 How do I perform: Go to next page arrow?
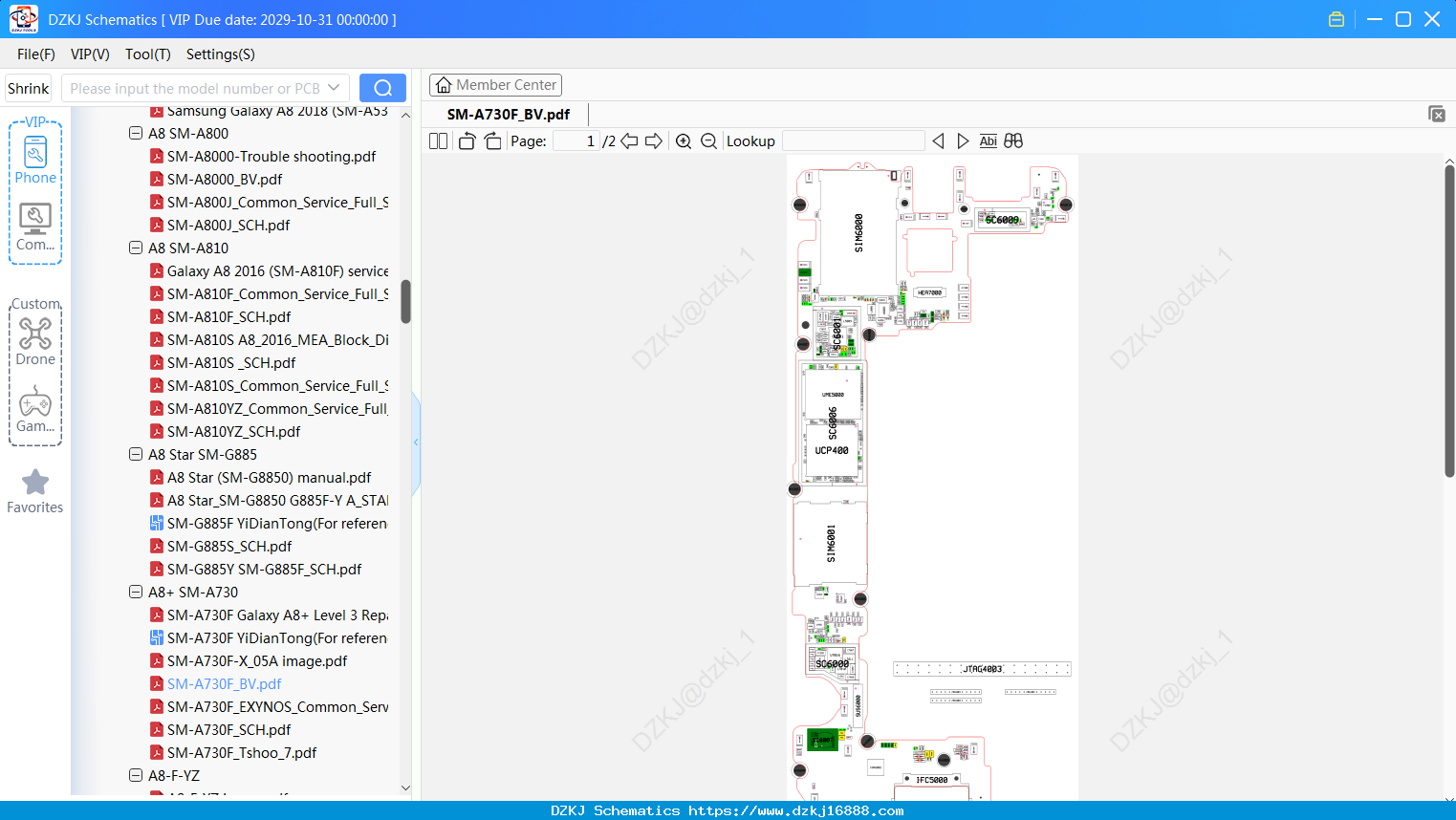tap(654, 141)
